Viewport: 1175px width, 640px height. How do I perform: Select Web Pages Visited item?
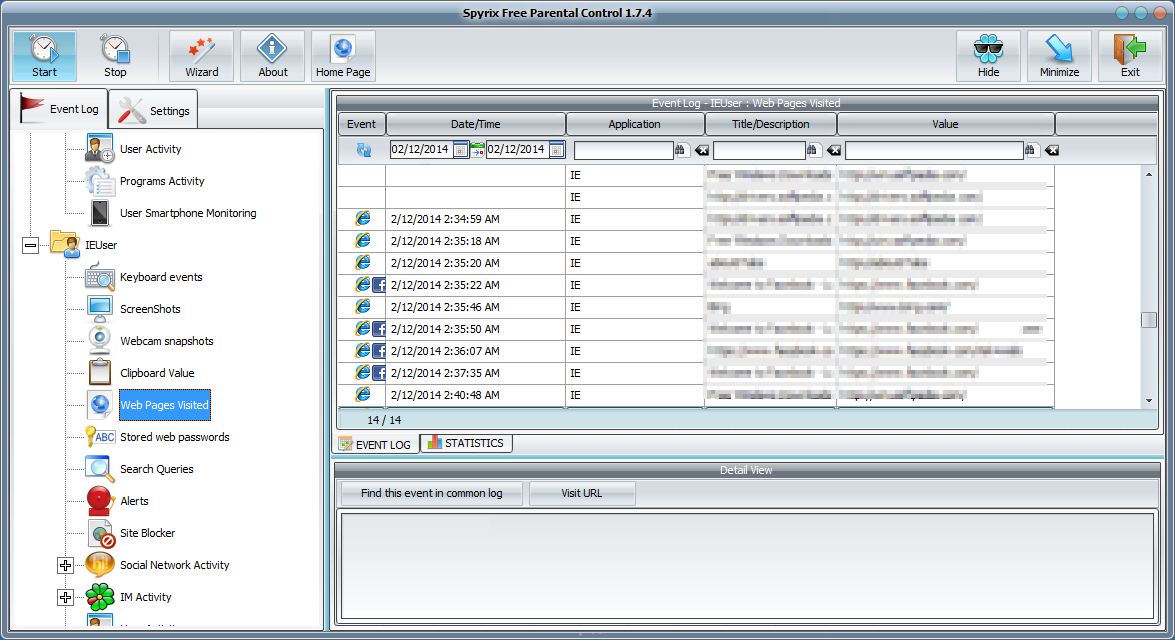165,405
